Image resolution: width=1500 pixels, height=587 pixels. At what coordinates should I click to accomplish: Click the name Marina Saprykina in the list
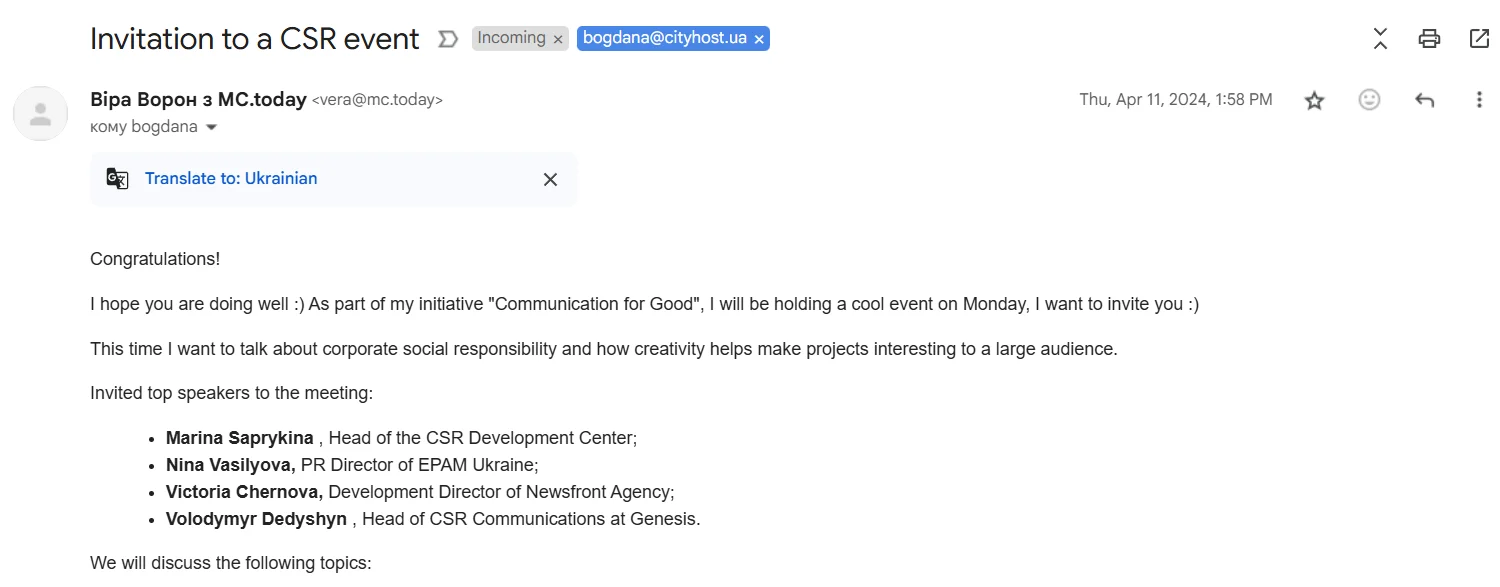coord(239,438)
